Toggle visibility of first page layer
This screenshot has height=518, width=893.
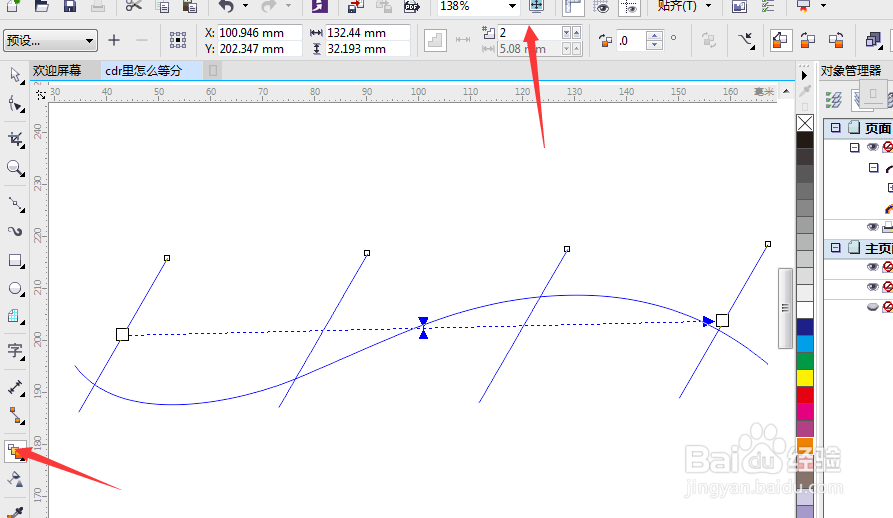[x=872, y=147]
